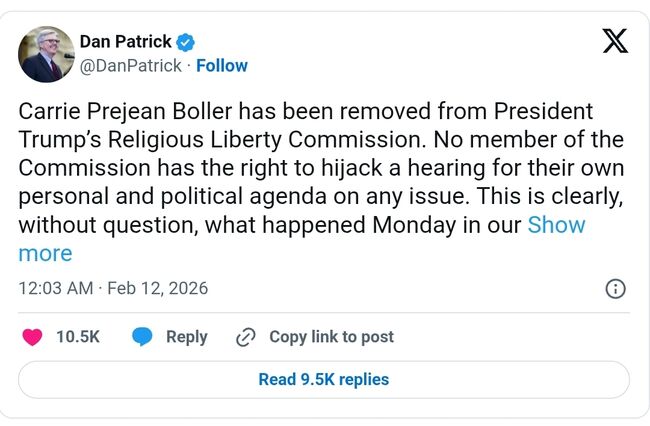This screenshot has width=650, height=426.
Task: Open Read 9.5K replies
Action: point(324,380)
